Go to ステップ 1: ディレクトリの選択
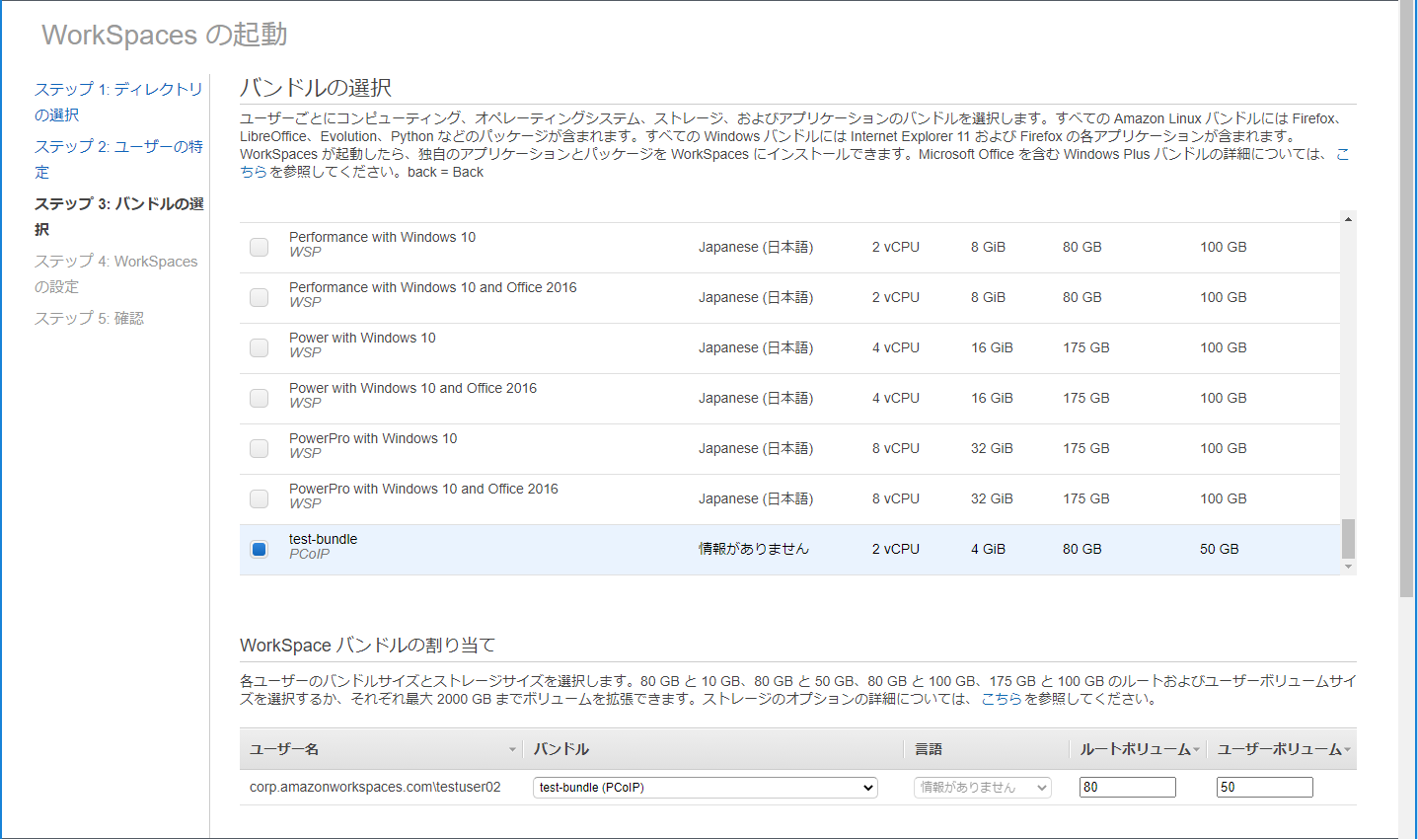This screenshot has width=1418, height=840. [x=118, y=102]
